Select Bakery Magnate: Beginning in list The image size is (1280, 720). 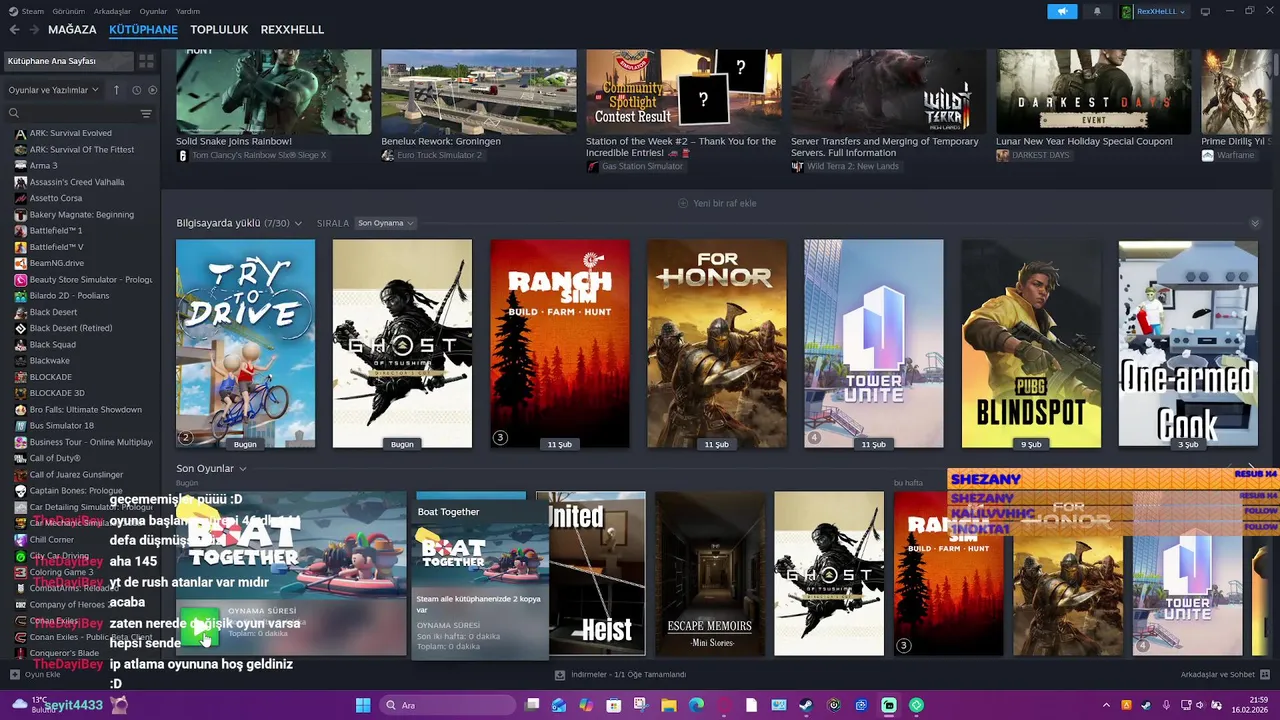click(81, 214)
